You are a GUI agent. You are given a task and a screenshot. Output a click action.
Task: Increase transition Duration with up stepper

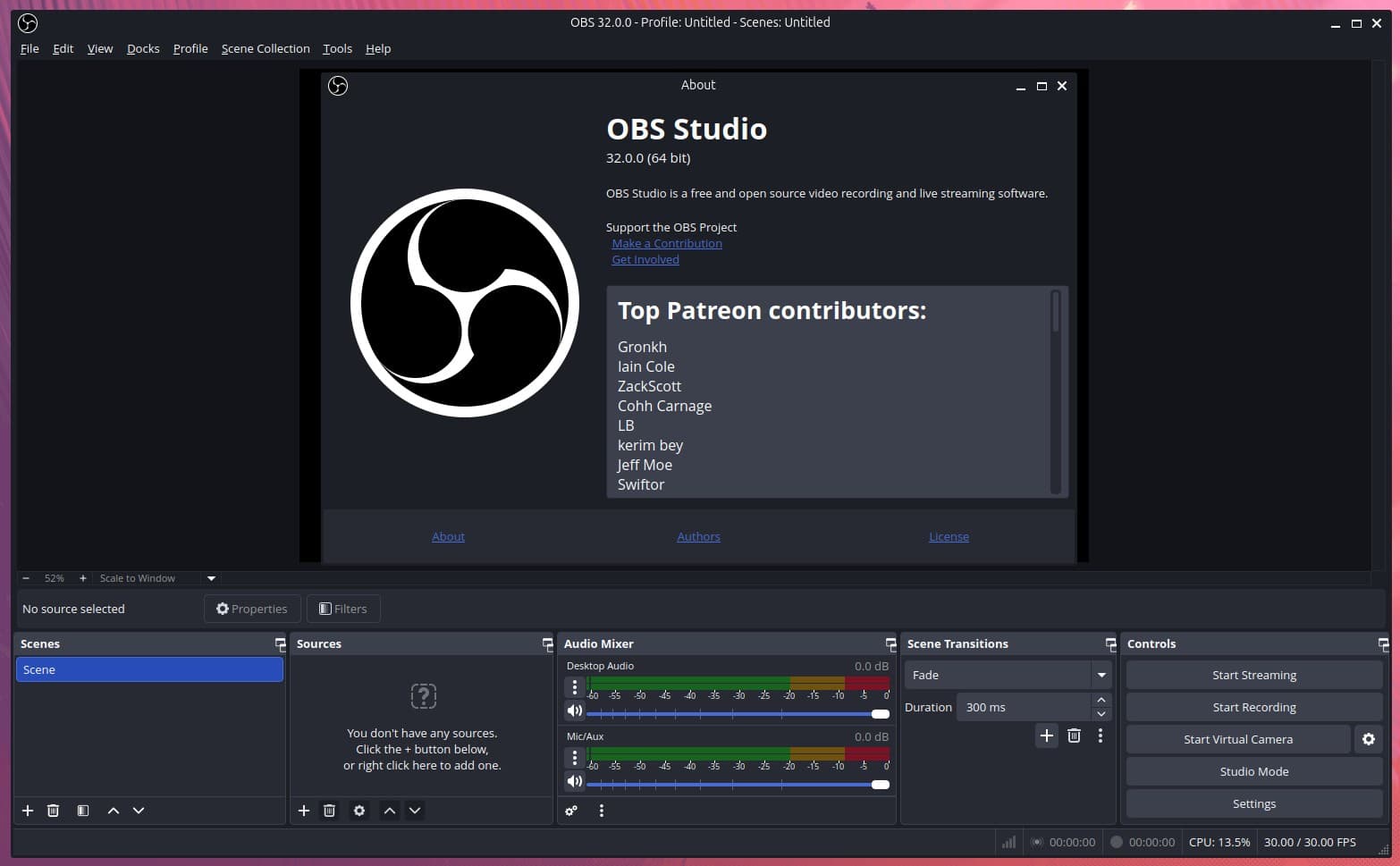pyautogui.click(x=1101, y=701)
